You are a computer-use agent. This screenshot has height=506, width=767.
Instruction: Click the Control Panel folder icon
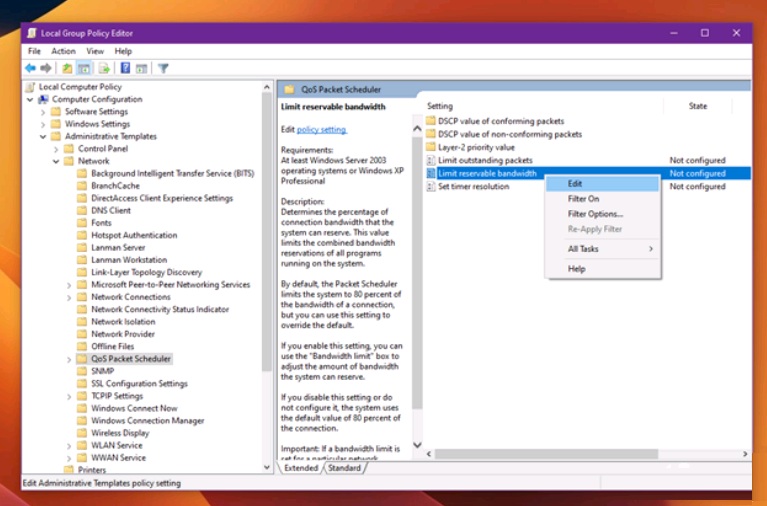coord(69,148)
